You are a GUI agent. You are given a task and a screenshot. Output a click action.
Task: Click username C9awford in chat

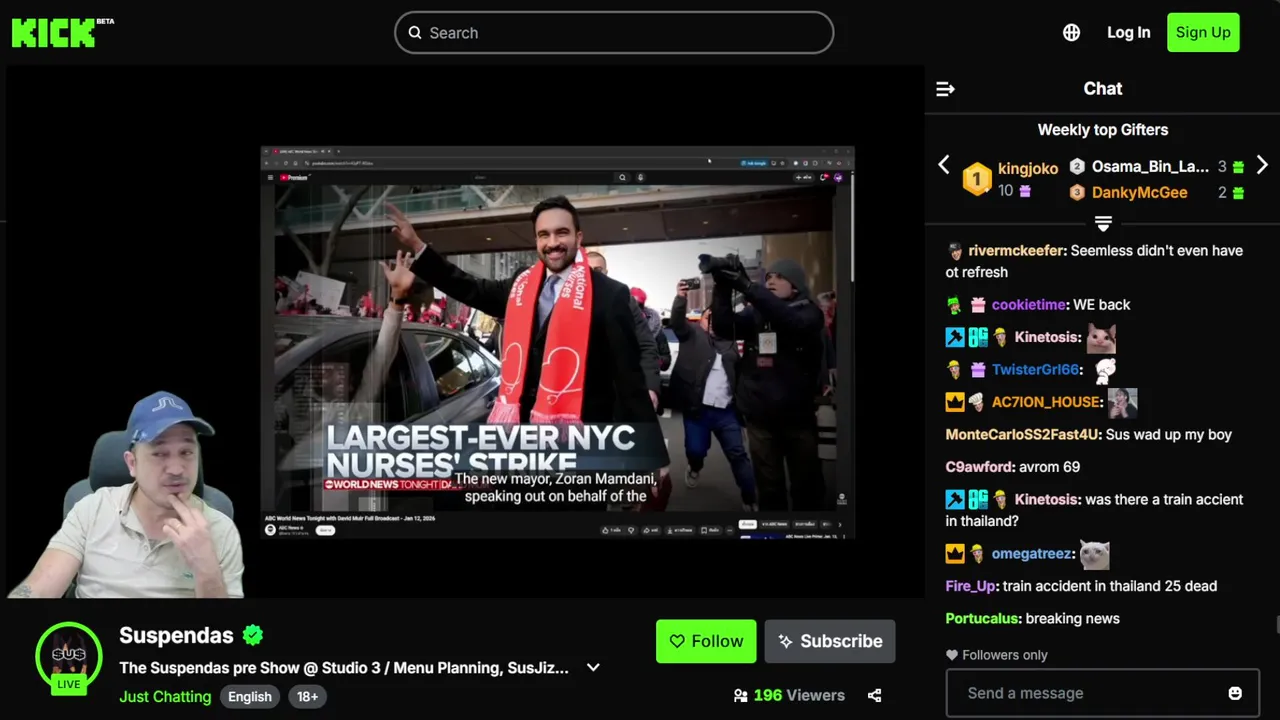[x=978, y=467]
